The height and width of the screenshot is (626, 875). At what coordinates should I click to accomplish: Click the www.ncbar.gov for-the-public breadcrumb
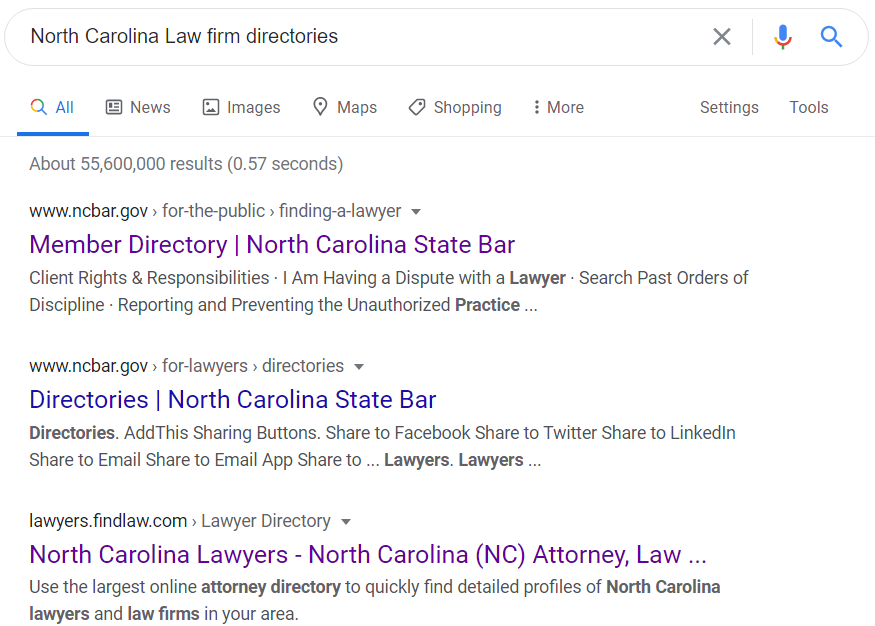(215, 211)
